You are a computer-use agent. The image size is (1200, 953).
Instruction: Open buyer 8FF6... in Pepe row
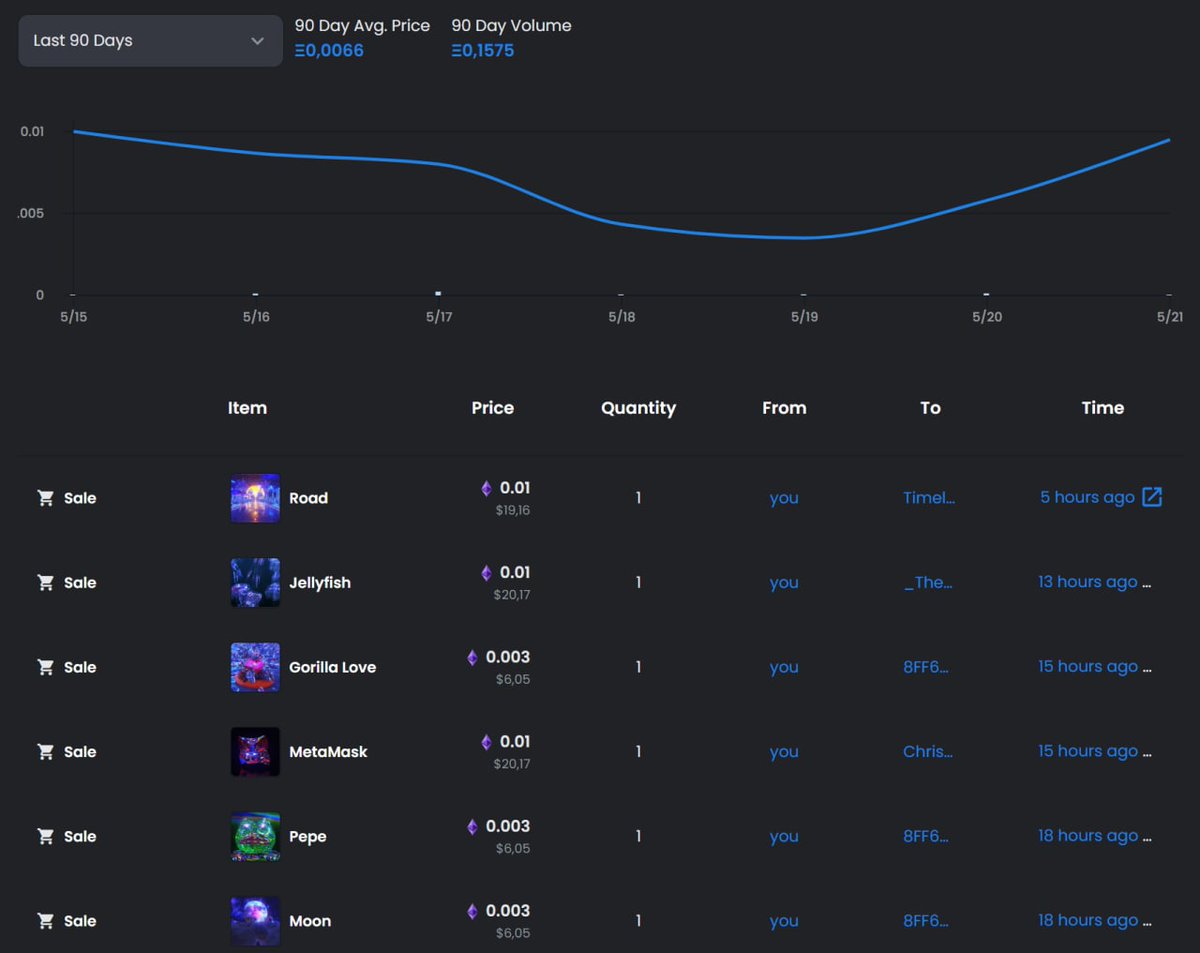click(x=926, y=836)
